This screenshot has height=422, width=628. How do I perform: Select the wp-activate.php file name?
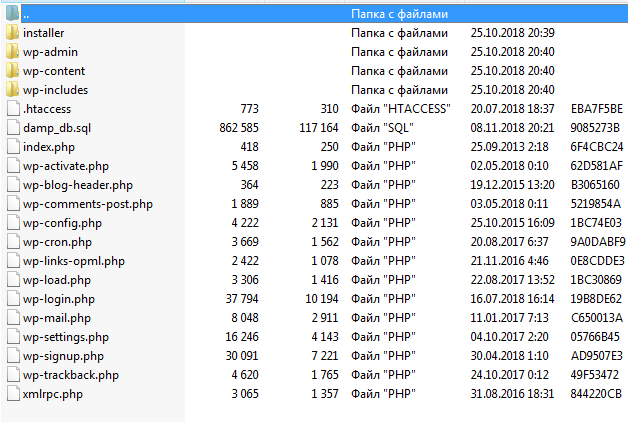(x=66, y=166)
